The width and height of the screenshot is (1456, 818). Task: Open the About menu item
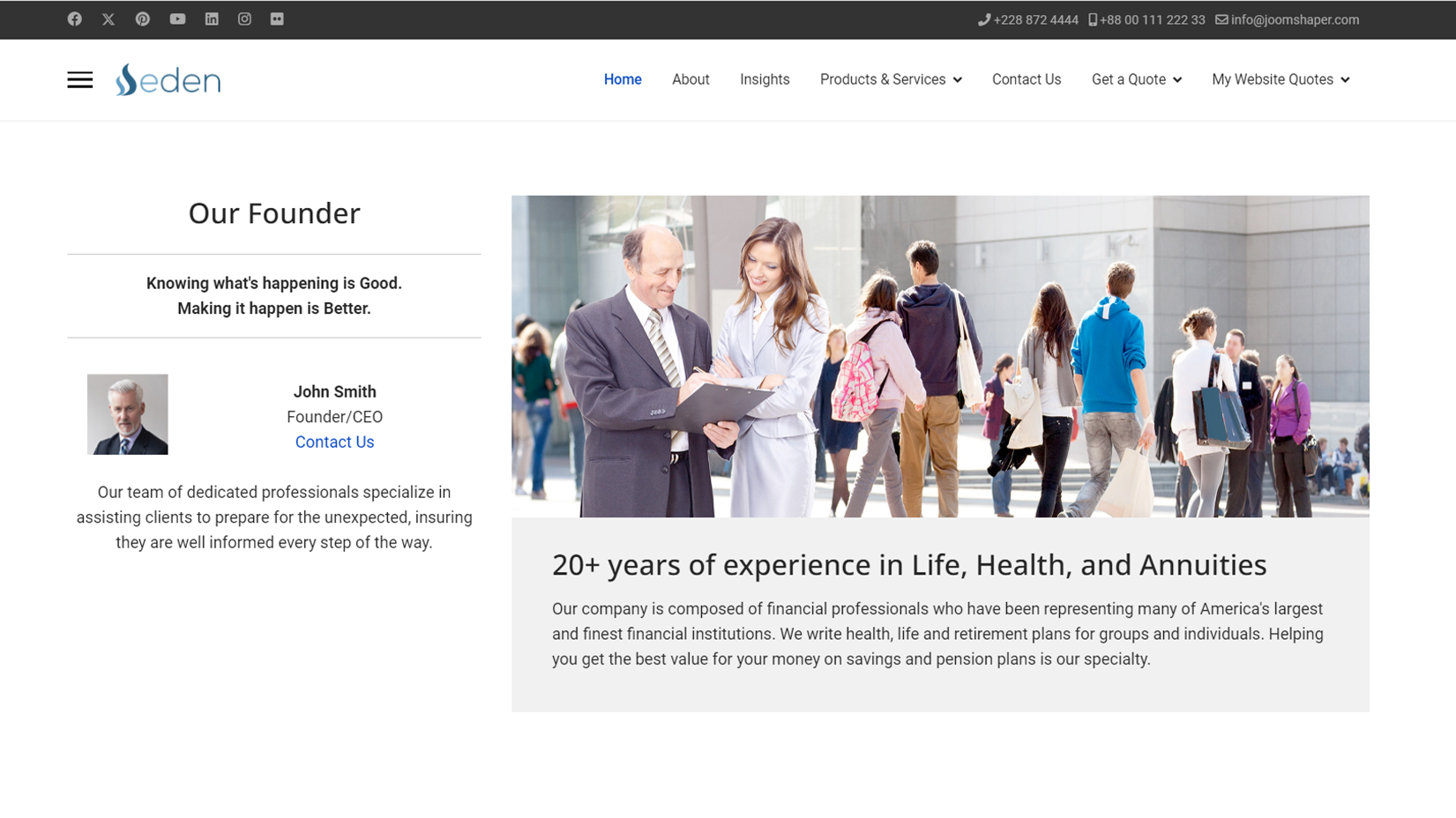point(691,79)
